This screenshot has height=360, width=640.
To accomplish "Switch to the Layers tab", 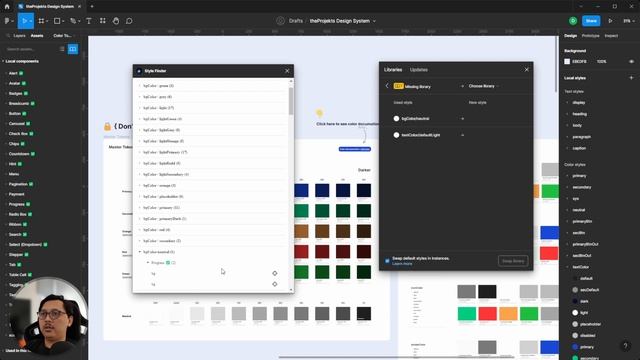I will tap(19, 36).
